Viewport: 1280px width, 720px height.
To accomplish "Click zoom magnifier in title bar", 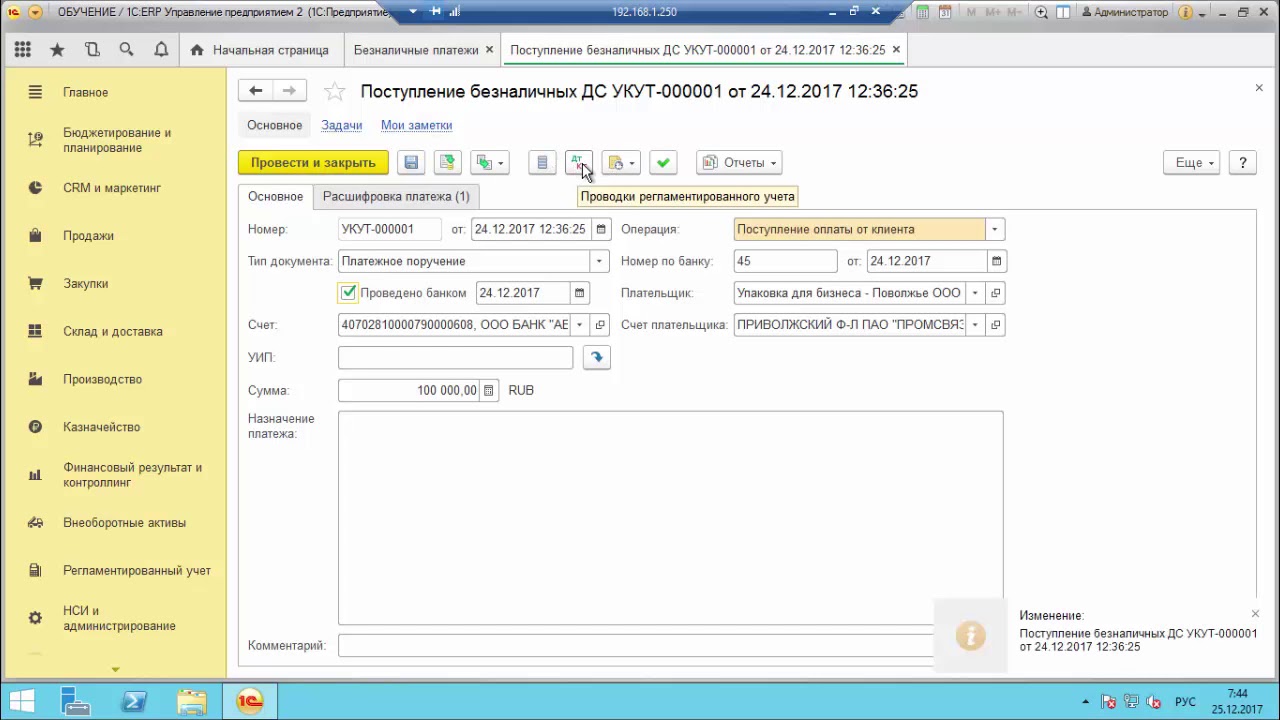I will (1041, 13).
